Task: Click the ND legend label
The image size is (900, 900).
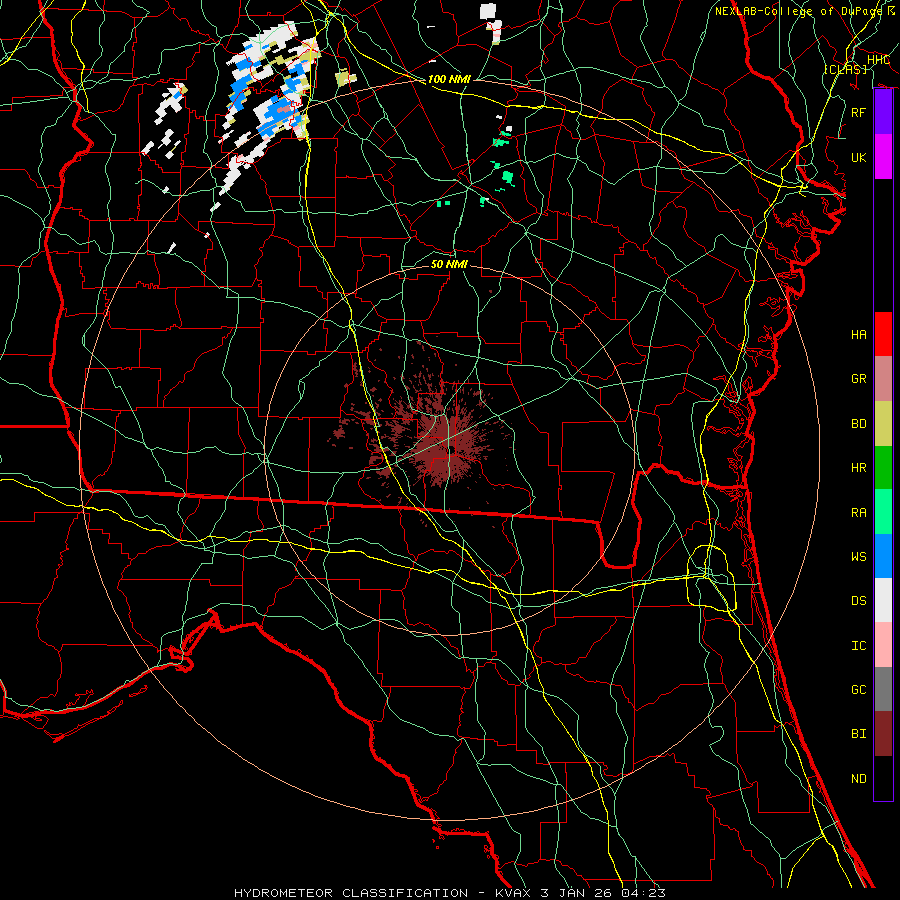Action: pyautogui.click(x=858, y=779)
